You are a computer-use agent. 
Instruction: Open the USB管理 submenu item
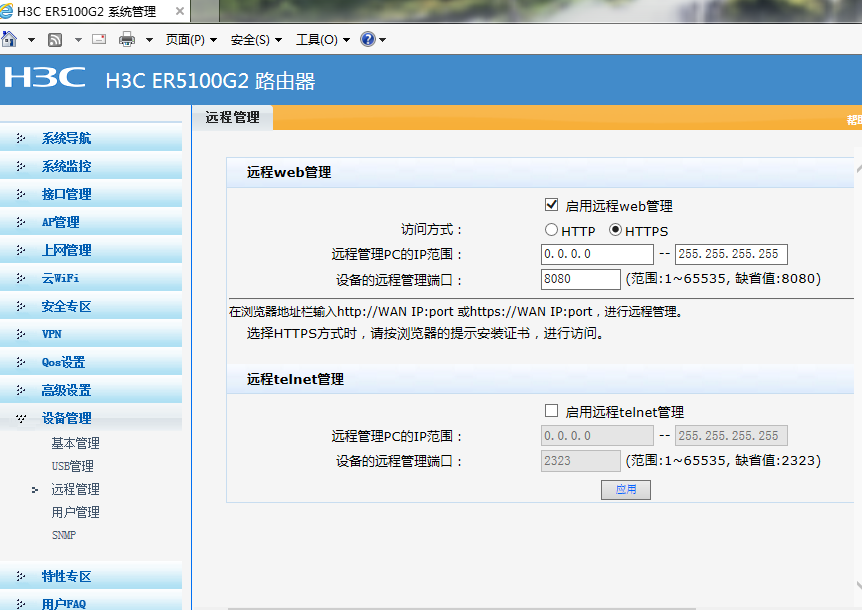[73, 466]
